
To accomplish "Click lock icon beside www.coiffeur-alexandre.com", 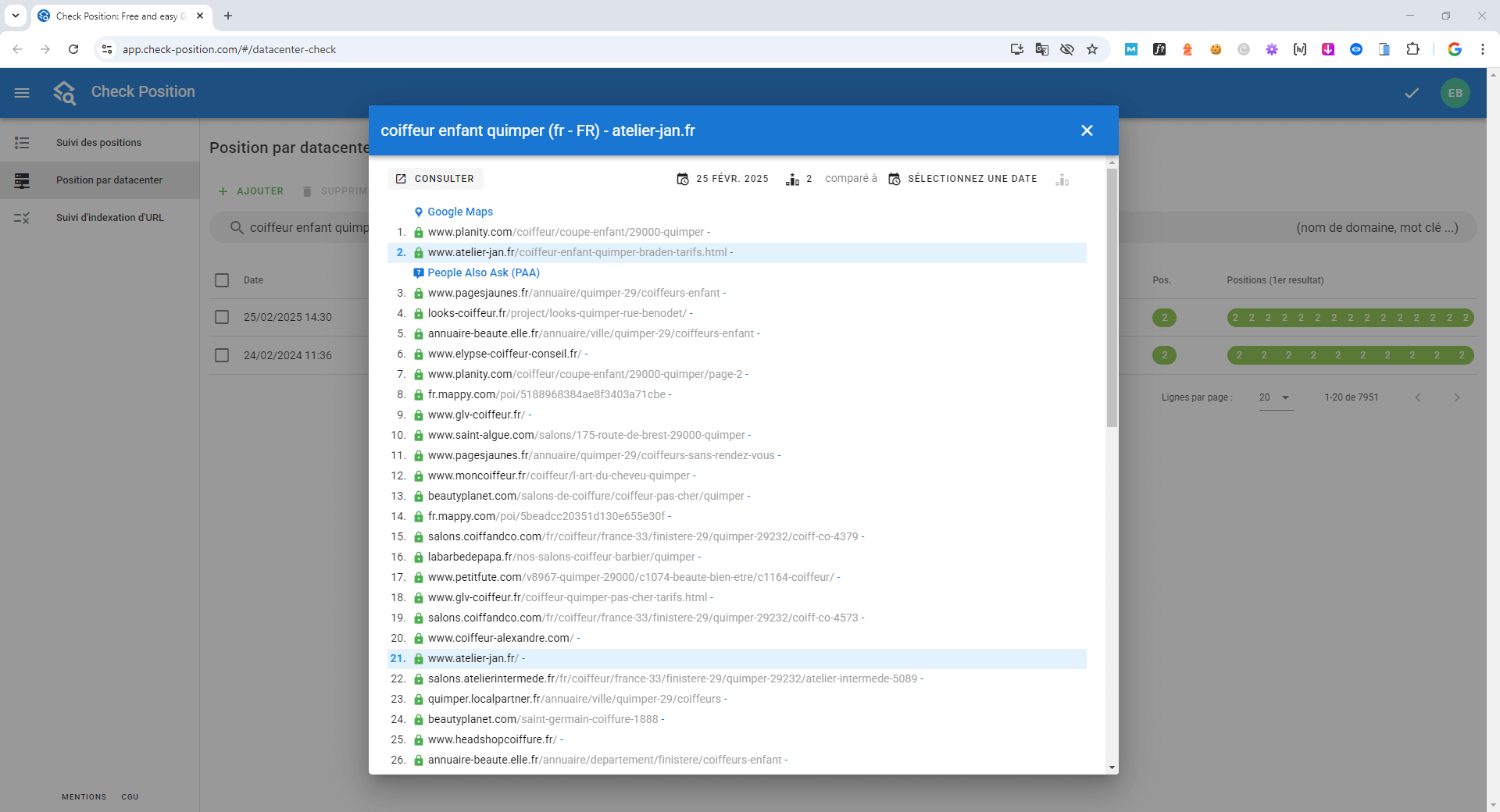I will pos(419,639).
